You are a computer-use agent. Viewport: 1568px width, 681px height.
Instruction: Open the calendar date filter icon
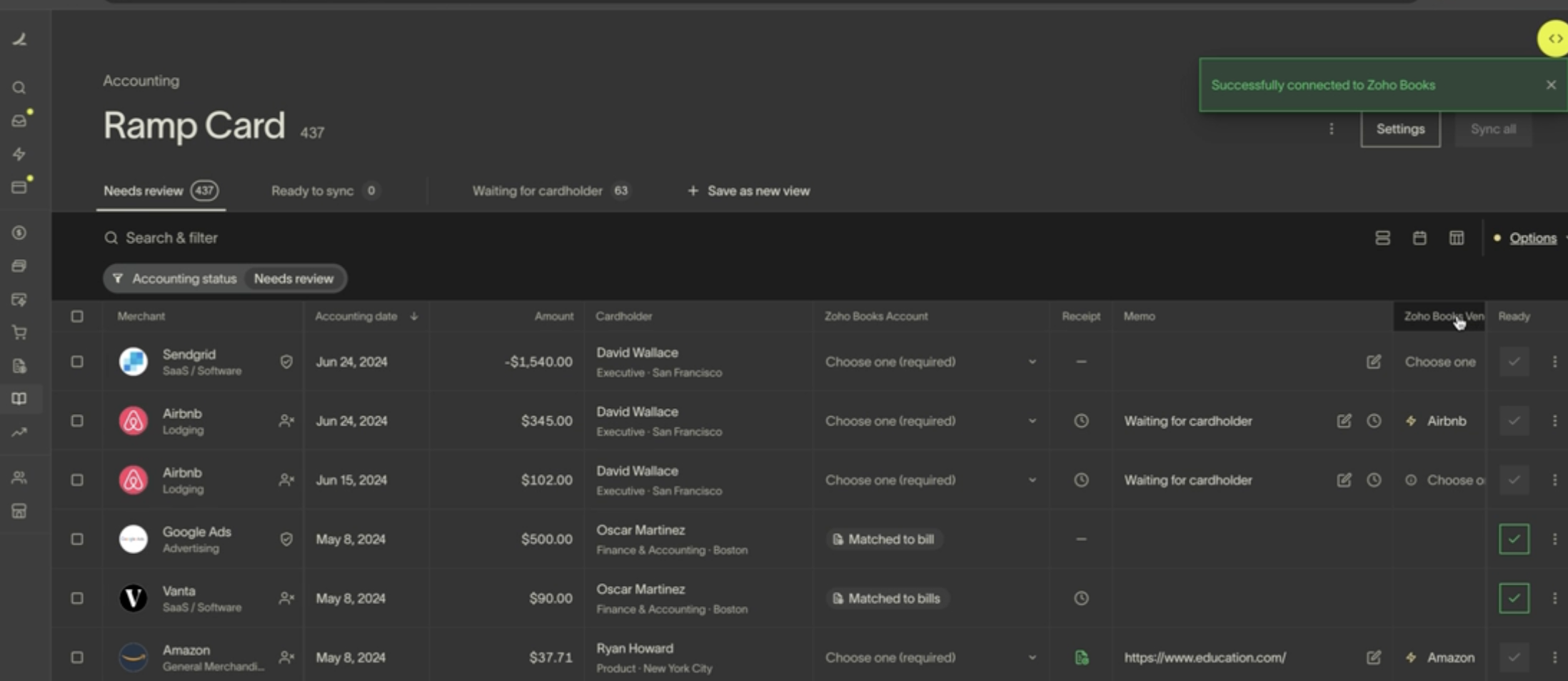1419,238
